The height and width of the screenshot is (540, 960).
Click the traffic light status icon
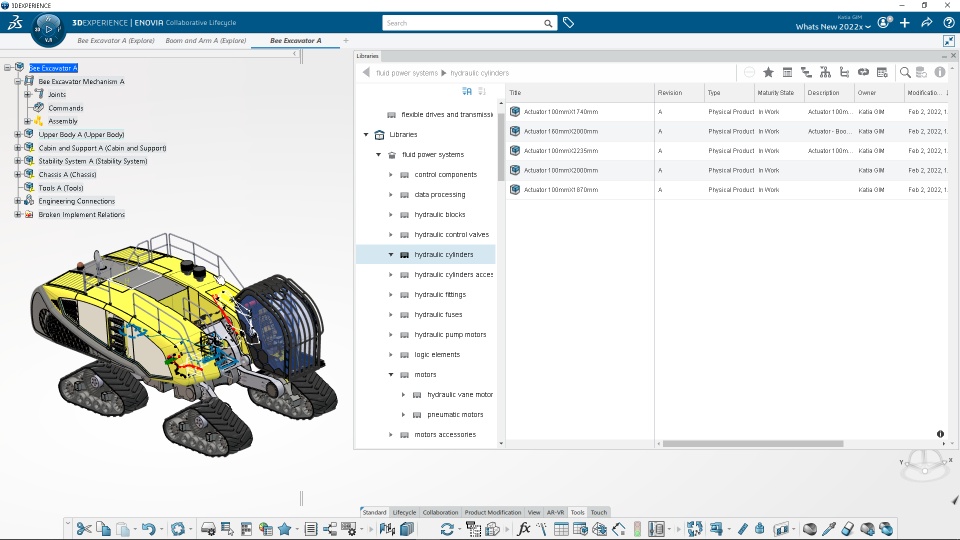pos(637,528)
